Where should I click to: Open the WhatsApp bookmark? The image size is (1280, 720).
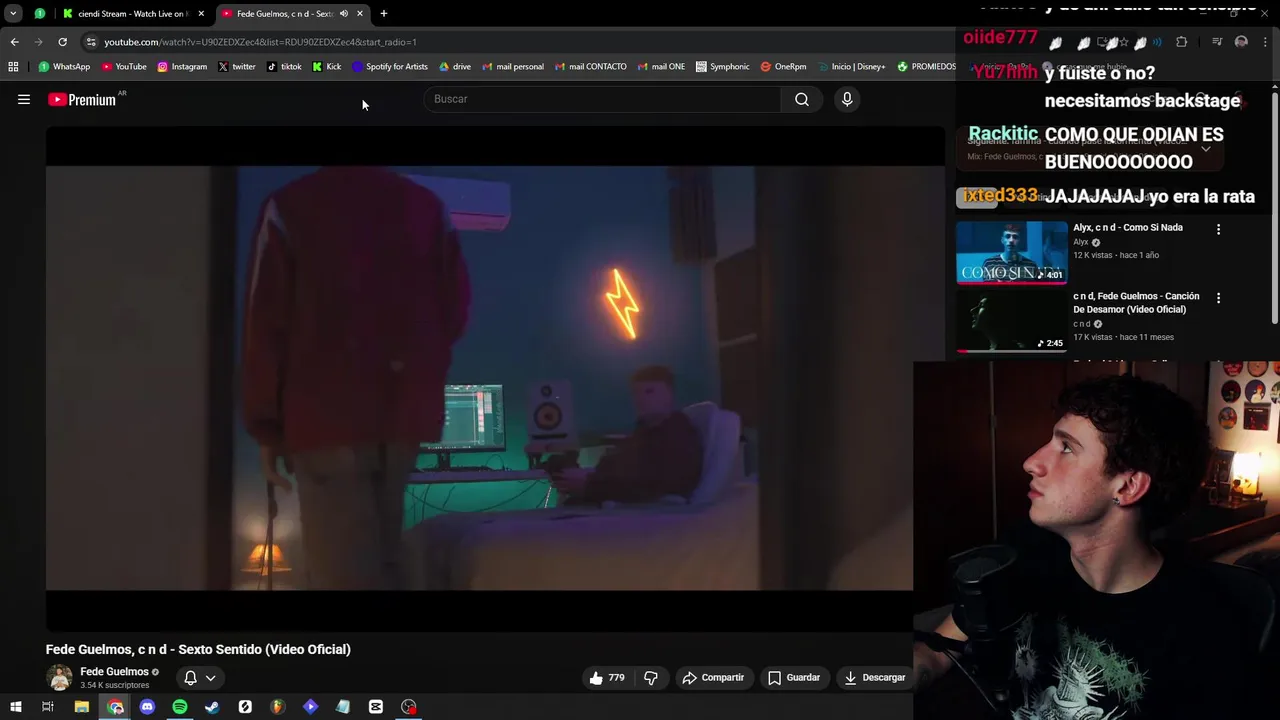point(65,67)
